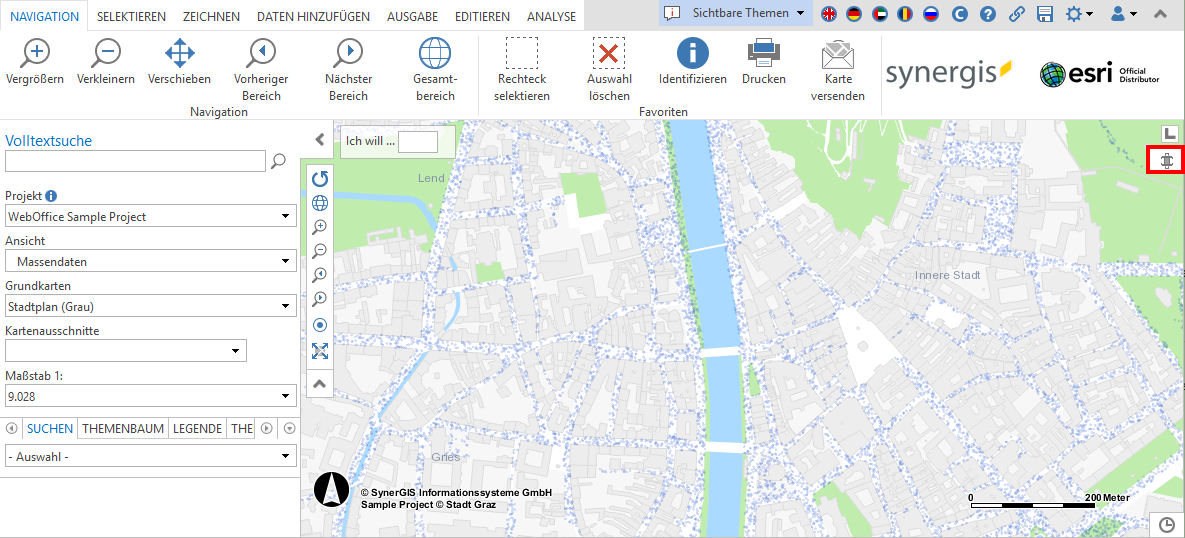Switch language using the British flag
The height and width of the screenshot is (538, 1185).
pyautogui.click(x=829, y=14)
